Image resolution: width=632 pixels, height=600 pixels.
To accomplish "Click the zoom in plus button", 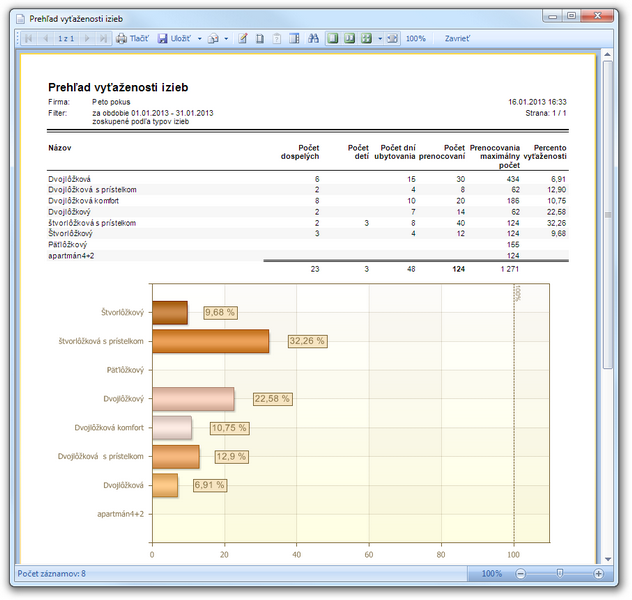I will coord(599,573).
